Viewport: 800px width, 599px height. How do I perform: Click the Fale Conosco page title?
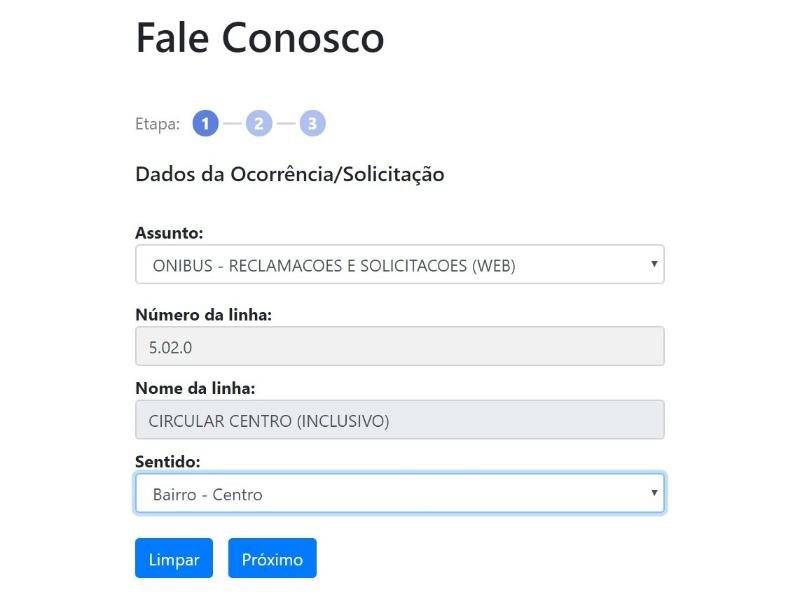click(x=260, y=38)
